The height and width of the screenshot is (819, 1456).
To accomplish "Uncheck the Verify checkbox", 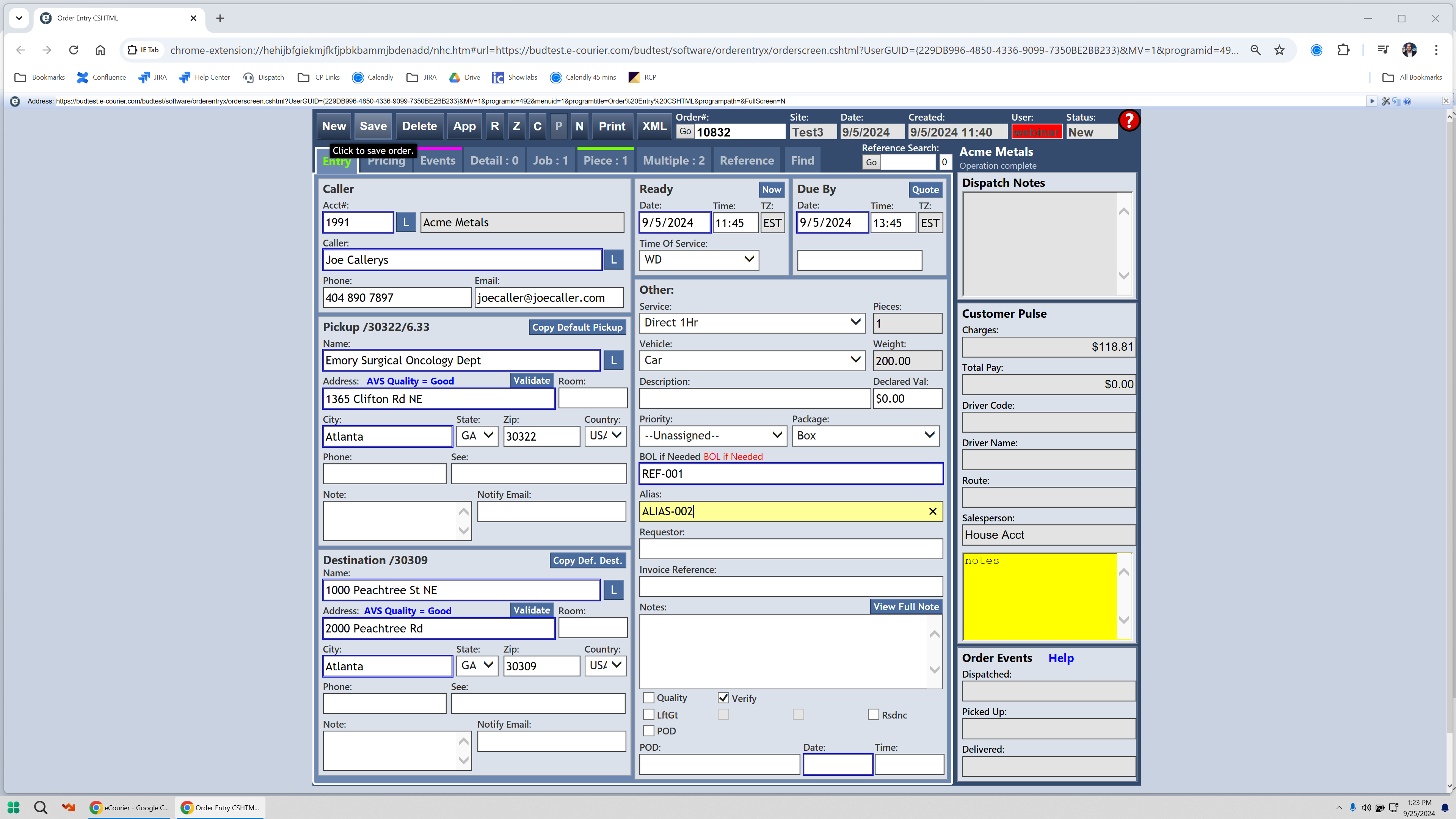I will (x=723, y=698).
